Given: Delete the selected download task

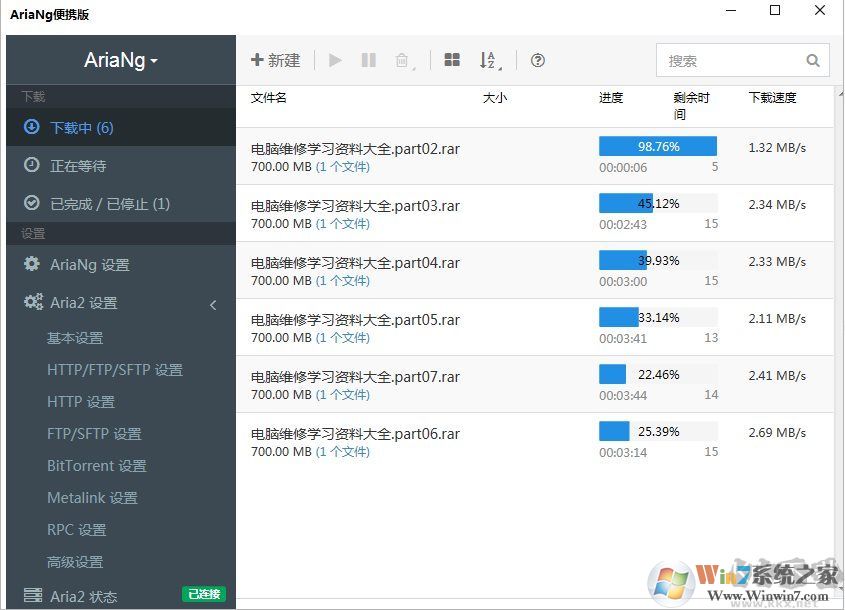Looking at the screenshot, I should [x=402, y=60].
